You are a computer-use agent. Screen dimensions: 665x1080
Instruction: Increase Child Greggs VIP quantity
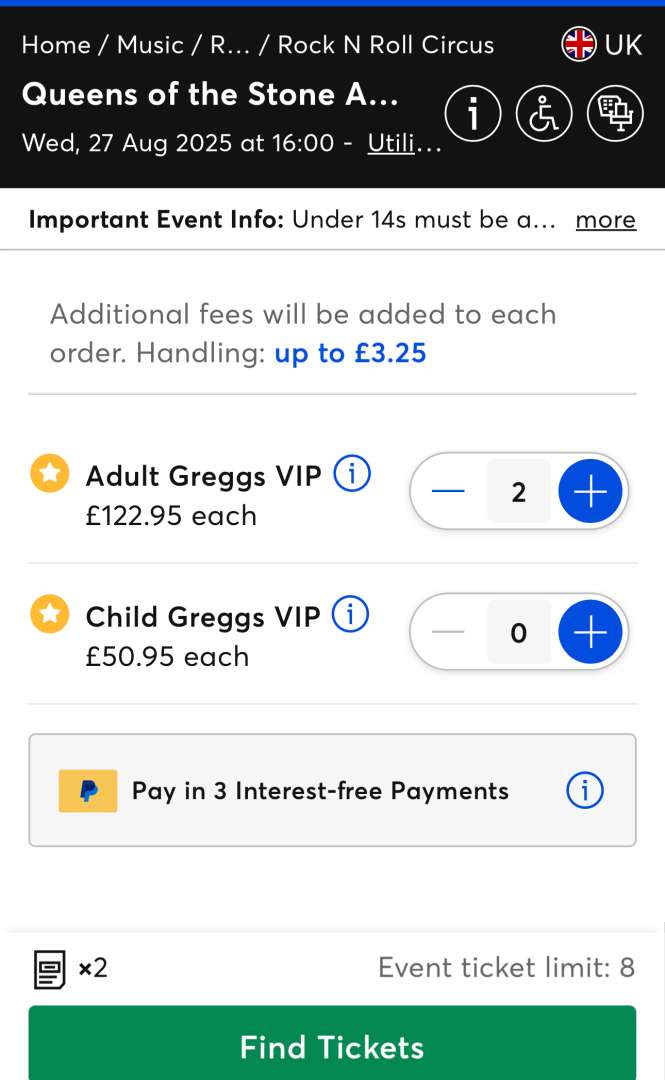(590, 633)
